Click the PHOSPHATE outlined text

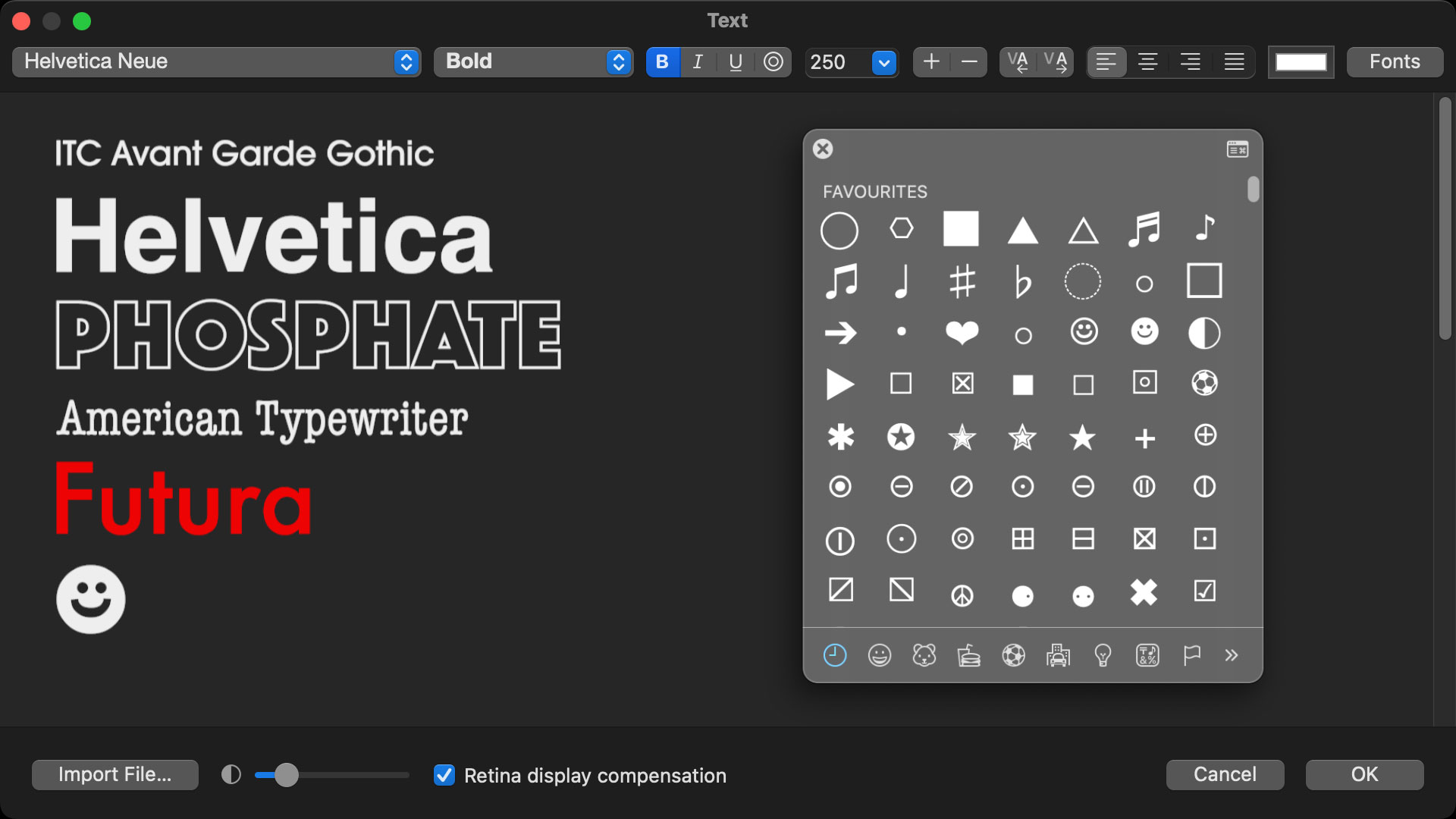pos(309,334)
